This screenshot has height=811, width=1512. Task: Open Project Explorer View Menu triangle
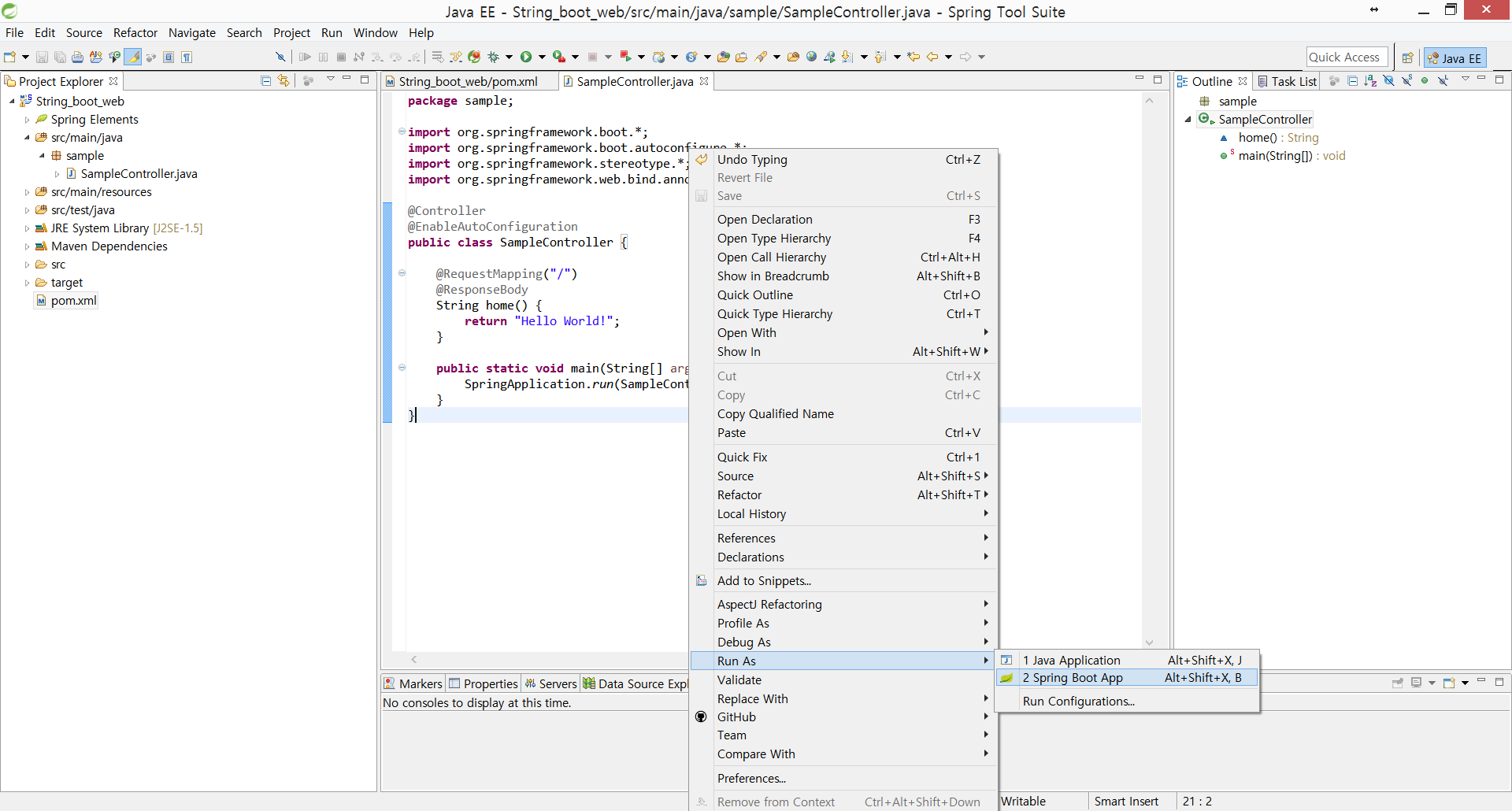(331, 79)
